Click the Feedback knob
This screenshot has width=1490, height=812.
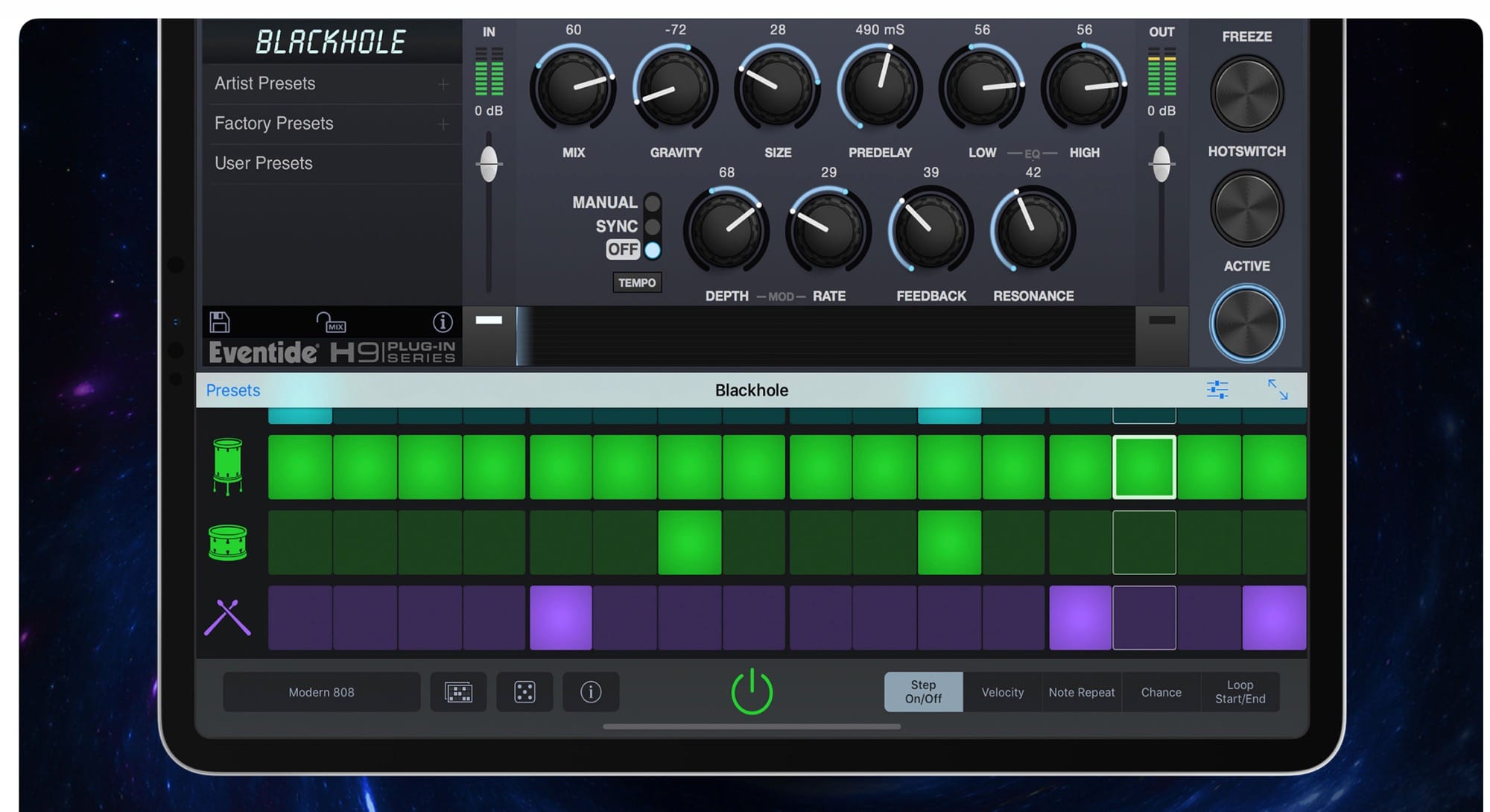[931, 229]
